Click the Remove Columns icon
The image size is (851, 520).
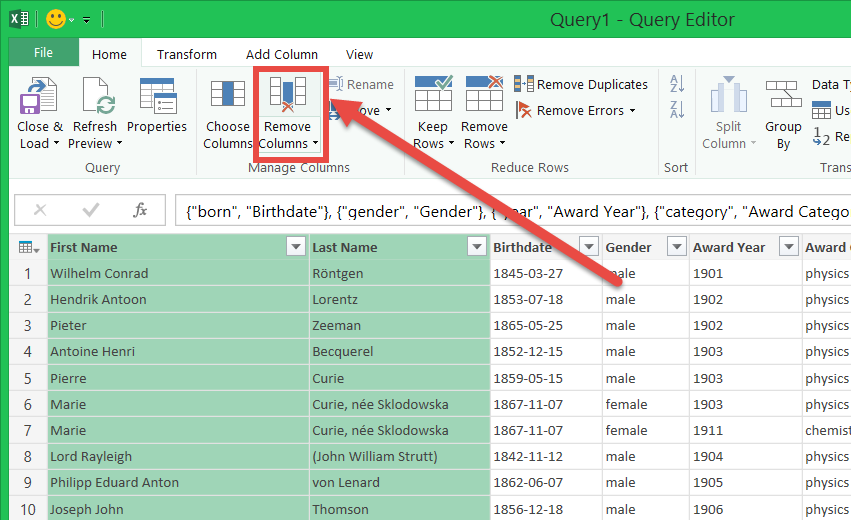[x=287, y=97]
